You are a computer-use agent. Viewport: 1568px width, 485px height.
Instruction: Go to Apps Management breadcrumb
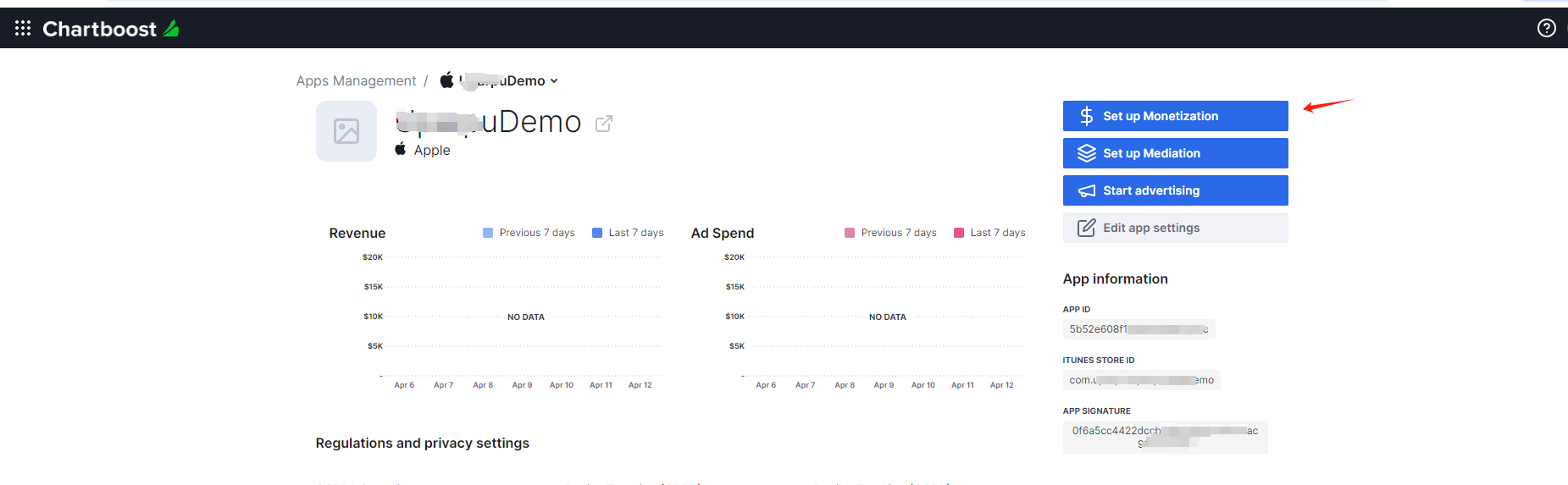pos(356,81)
